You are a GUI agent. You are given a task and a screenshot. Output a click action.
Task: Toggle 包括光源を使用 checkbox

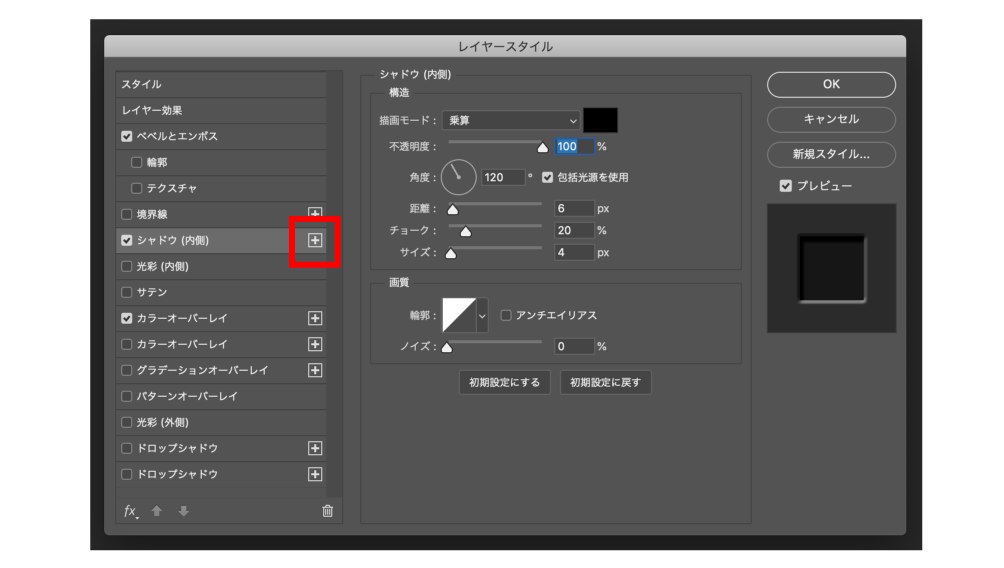tap(547, 177)
